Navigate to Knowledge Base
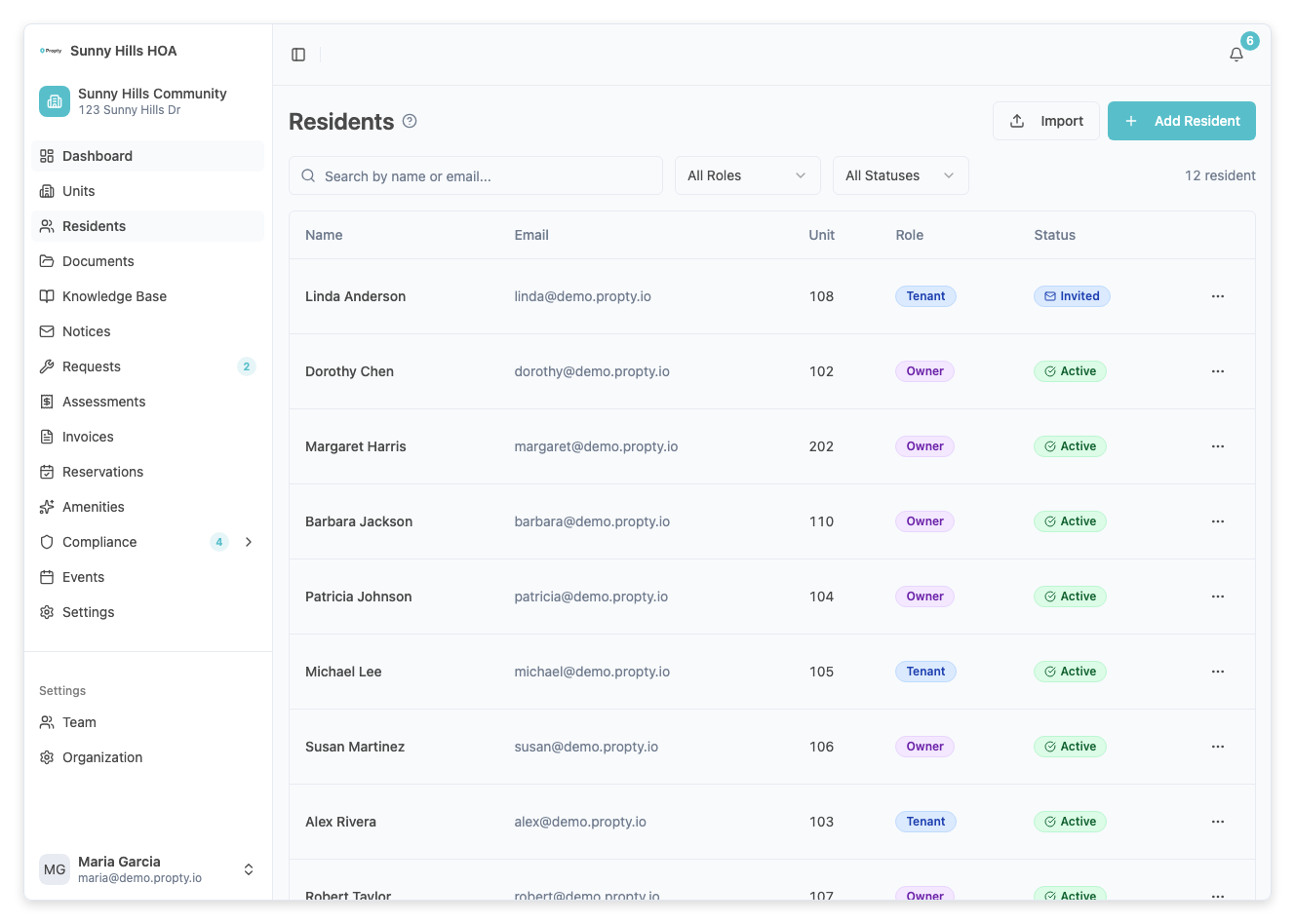 tap(114, 296)
